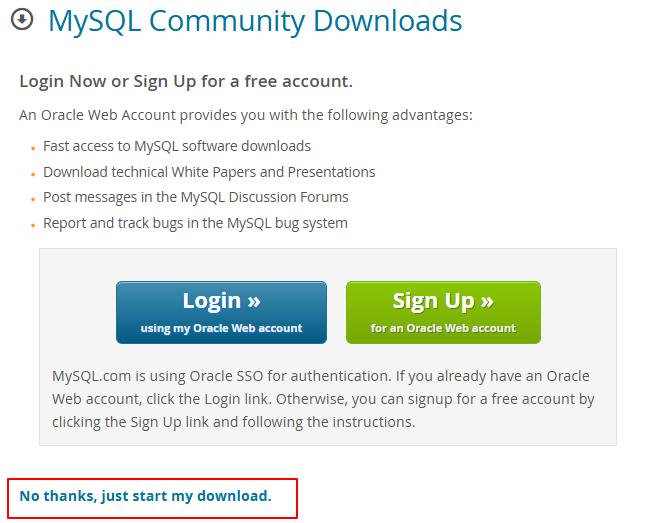Click the download arrow icon beside the heading
Viewport: 650px width, 523px height.
[x=22, y=19]
